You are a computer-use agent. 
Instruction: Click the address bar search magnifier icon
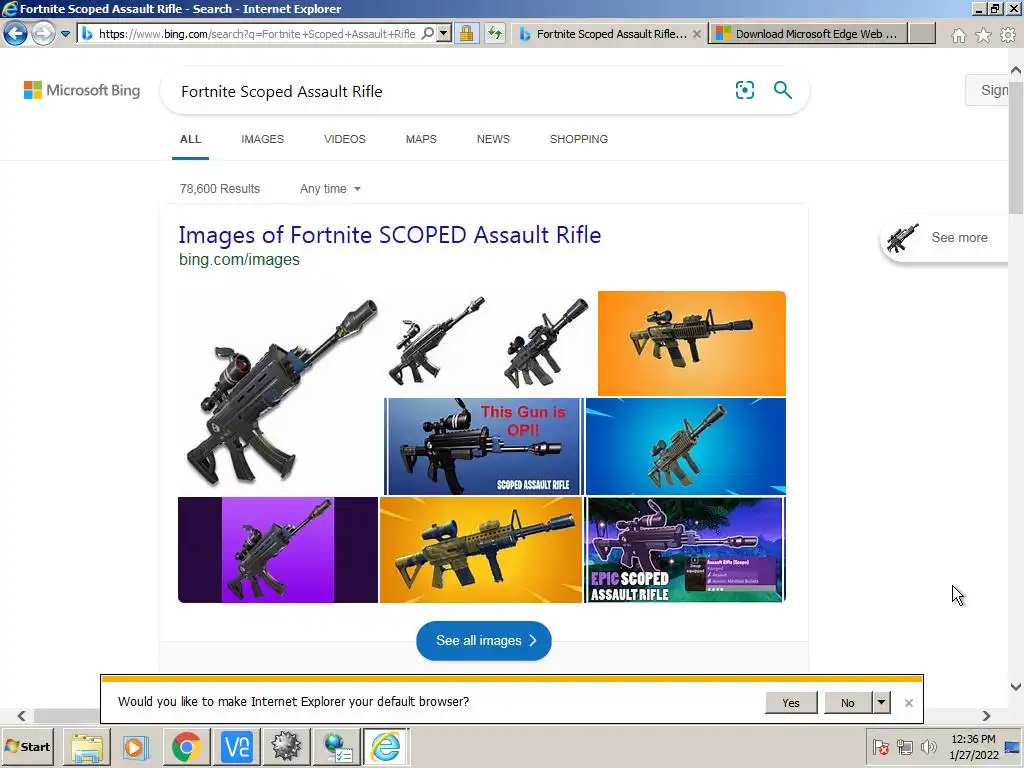(428, 33)
